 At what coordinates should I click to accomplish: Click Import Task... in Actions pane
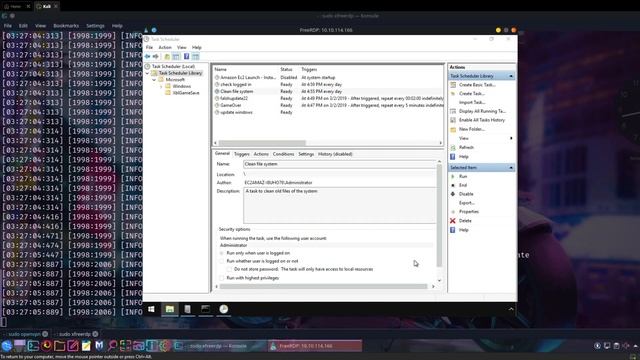coord(472,102)
